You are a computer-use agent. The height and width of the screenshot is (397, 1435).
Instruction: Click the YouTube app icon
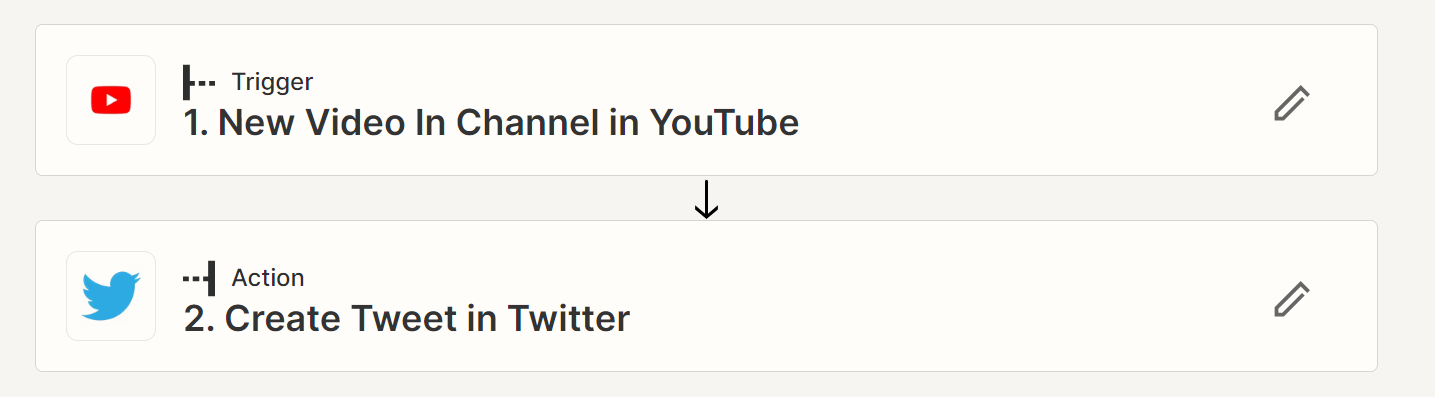coord(111,100)
